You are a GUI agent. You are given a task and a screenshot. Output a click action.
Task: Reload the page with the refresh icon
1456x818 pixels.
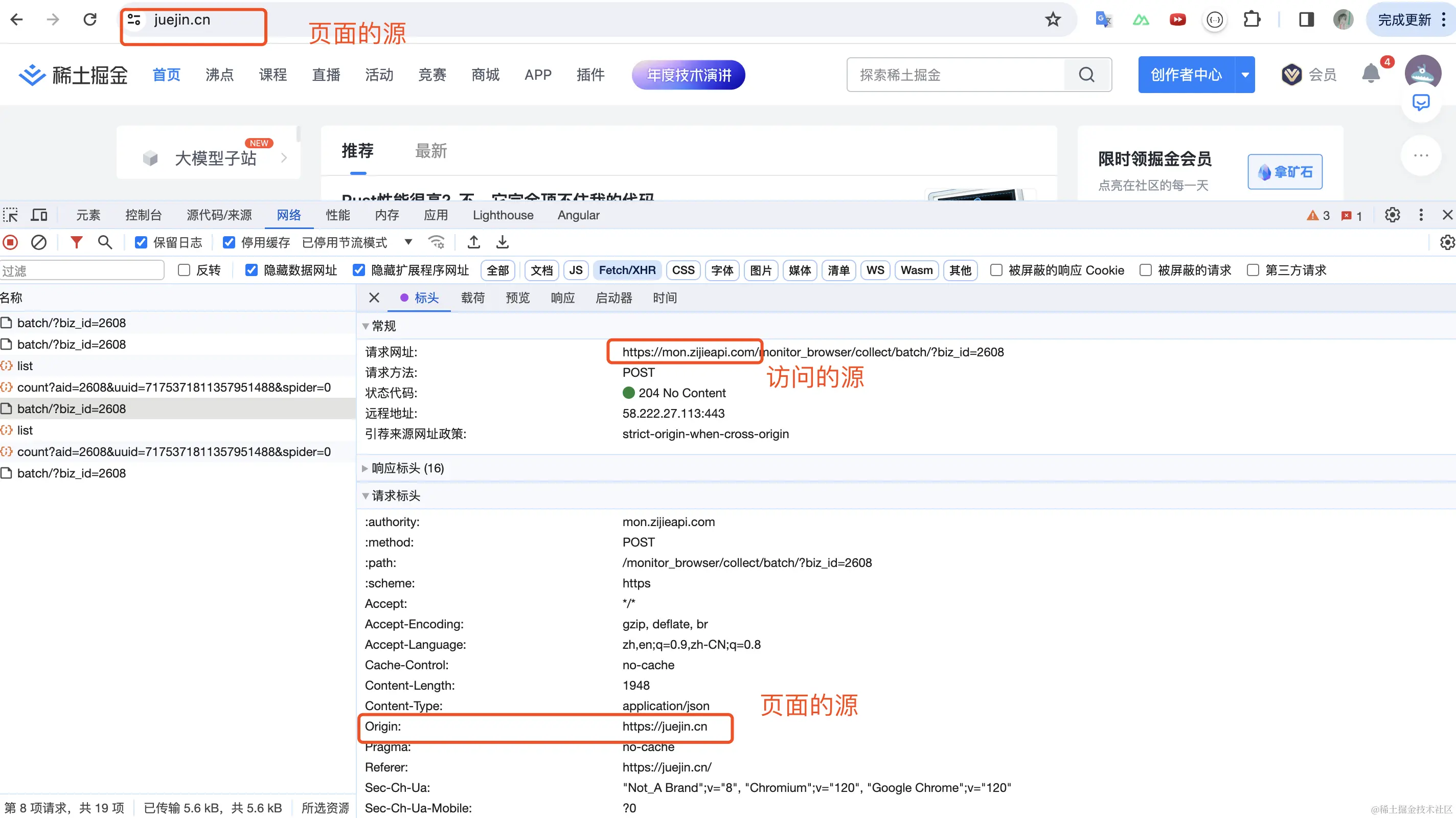90,20
